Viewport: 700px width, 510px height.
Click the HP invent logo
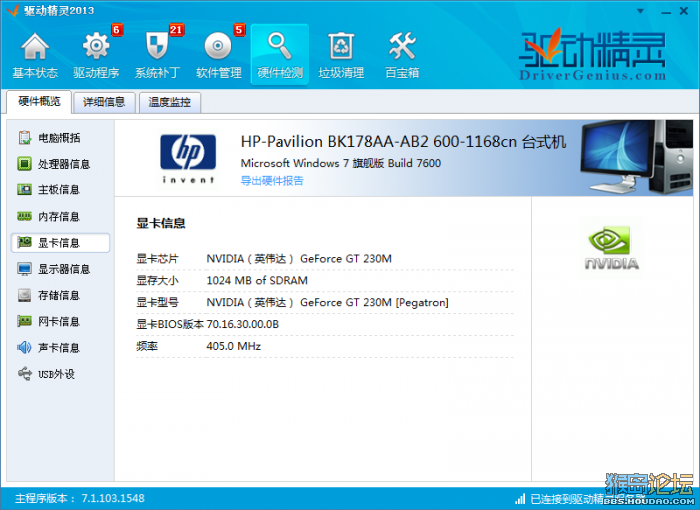tap(188, 159)
